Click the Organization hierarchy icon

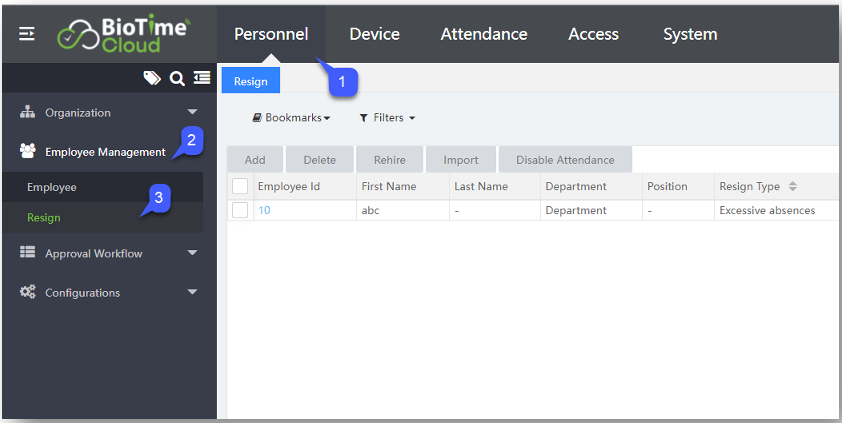pyautogui.click(x=28, y=112)
